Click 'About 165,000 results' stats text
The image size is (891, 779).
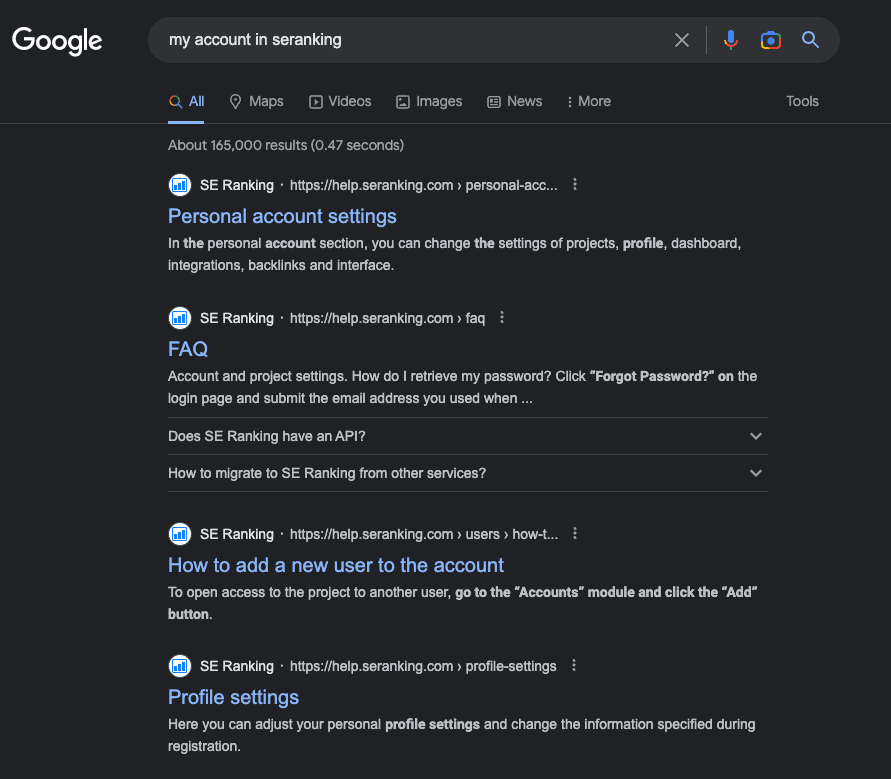286,145
